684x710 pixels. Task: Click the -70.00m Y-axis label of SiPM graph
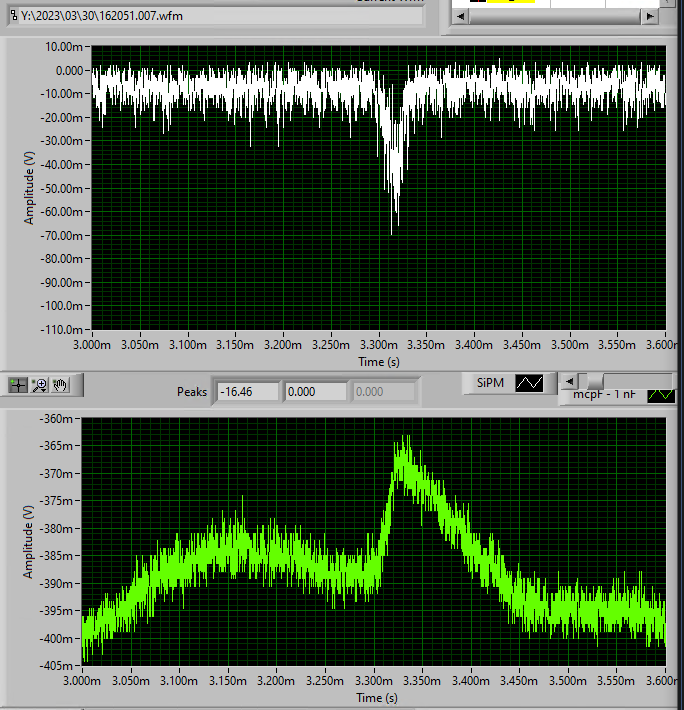coord(62,235)
